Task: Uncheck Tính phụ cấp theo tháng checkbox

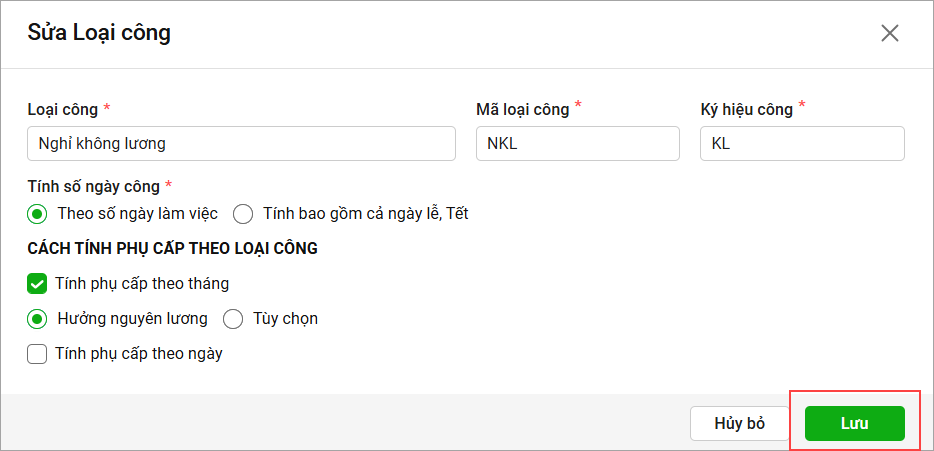Action: (x=37, y=284)
